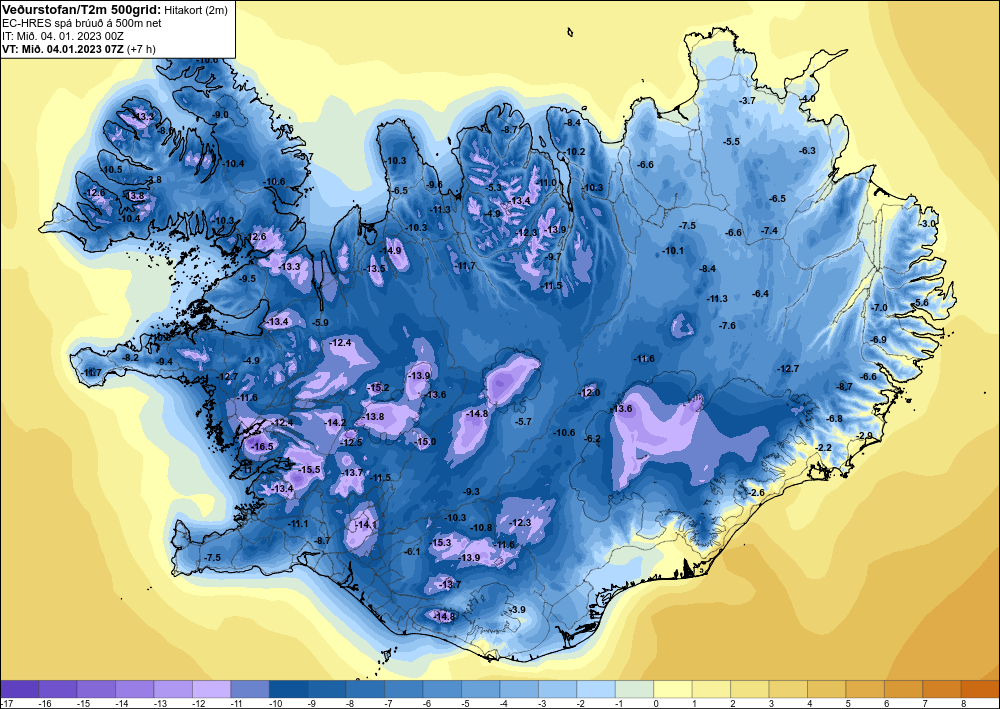Image resolution: width=1000 pixels, height=709 pixels.
Task: Click the -6.9 temperature label
Action: coord(878,340)
